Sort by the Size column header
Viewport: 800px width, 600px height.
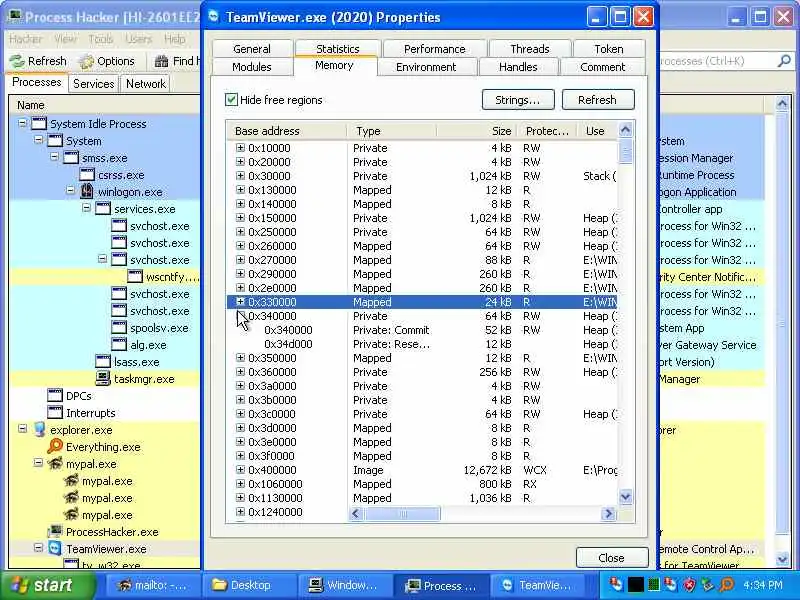tap(477, 131)
